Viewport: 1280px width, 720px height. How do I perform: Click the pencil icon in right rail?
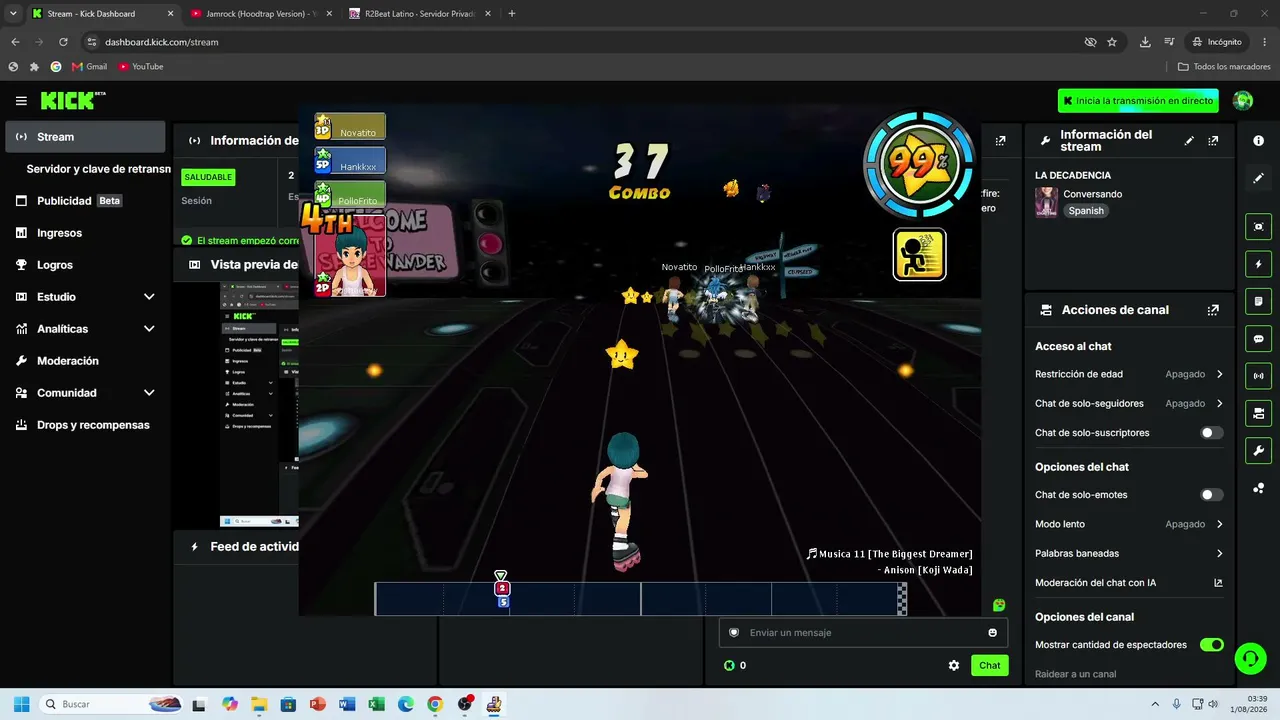[x=1258, y=178]
